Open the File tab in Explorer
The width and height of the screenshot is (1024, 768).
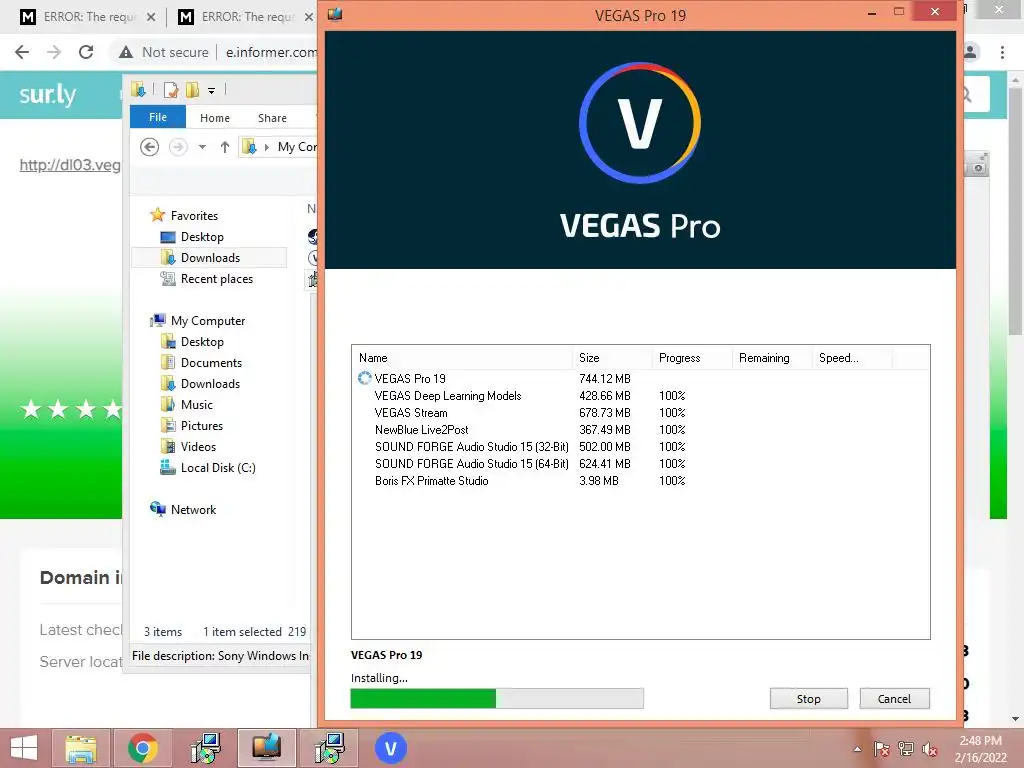click(158, 118)
